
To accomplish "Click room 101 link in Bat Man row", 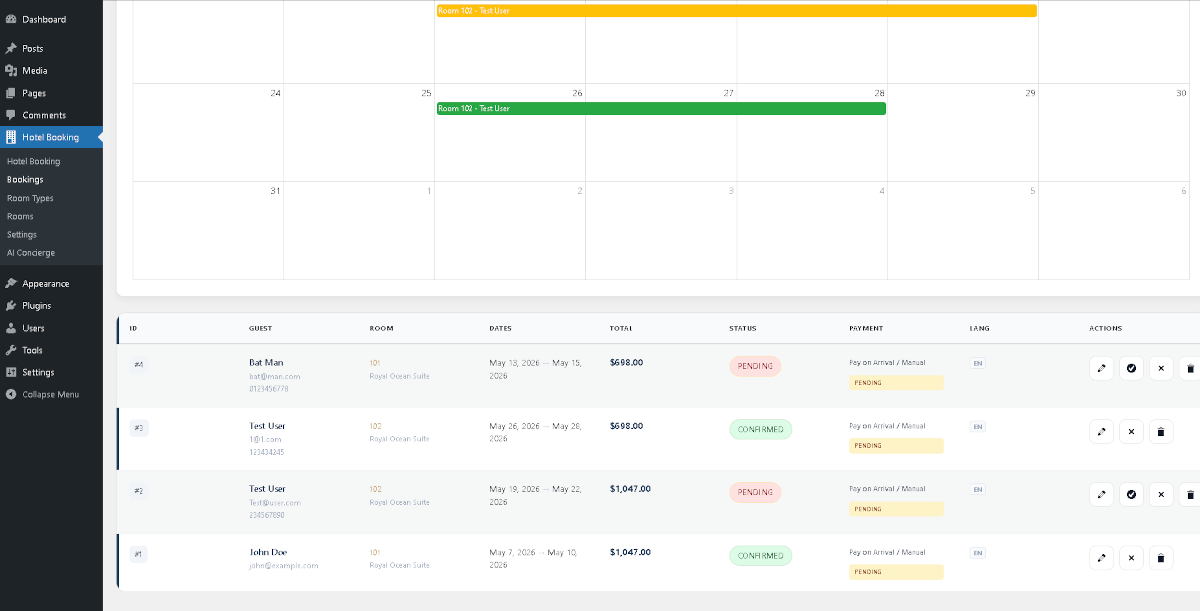I will (x=375, y=363).
